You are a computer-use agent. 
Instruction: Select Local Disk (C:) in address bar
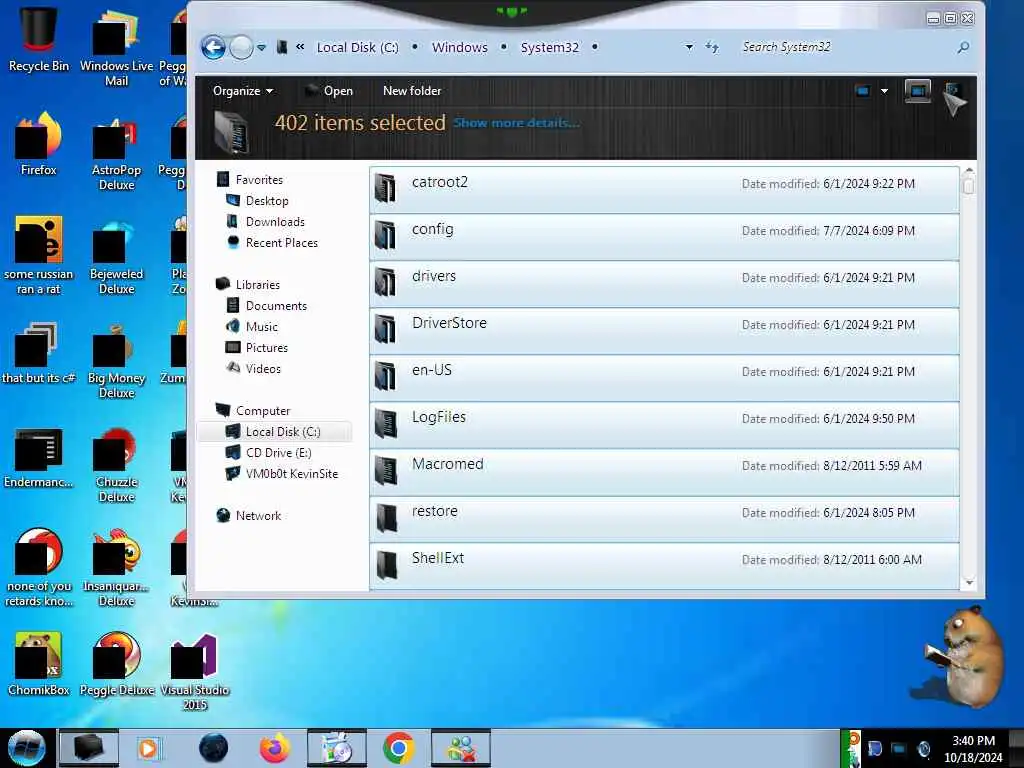(x=357, y=48)
